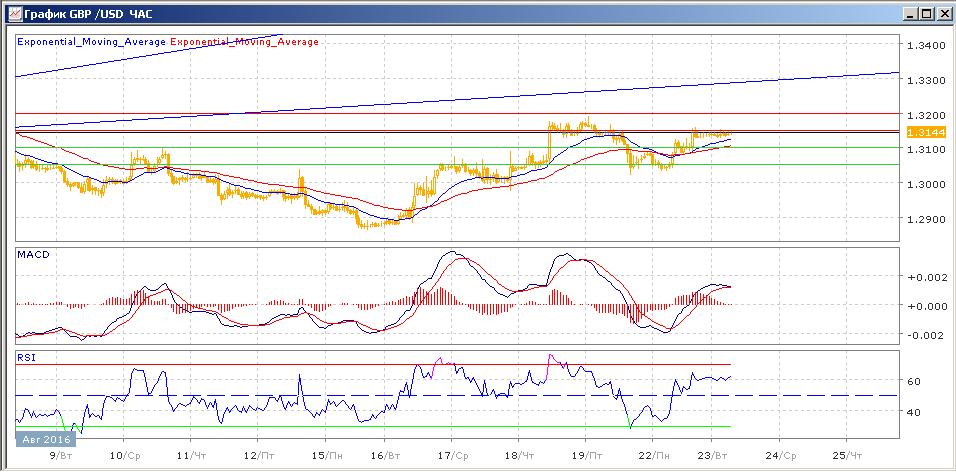Click the blue Exponential_Moving_Average legend label
The height and width of the screenshot is (472, 956).
[x=93, y=42]
